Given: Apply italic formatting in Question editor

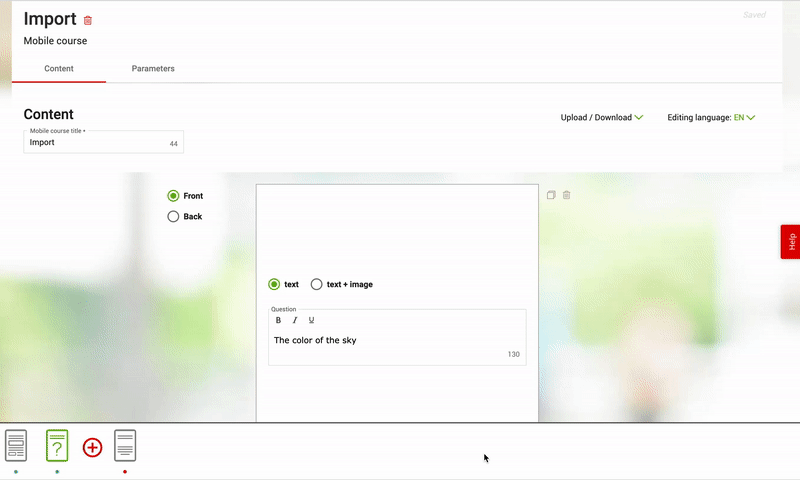Looking at the screenshot, I should [295, 320].
